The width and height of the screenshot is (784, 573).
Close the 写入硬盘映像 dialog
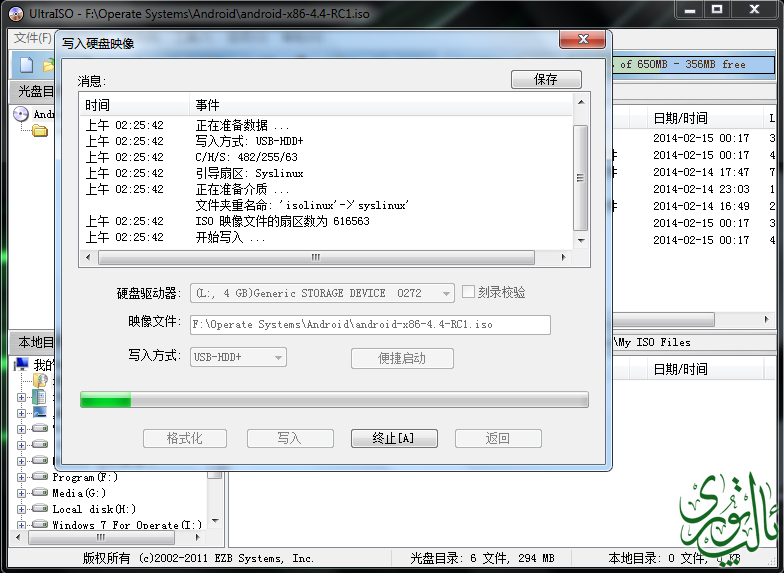[x=582, y=39]
